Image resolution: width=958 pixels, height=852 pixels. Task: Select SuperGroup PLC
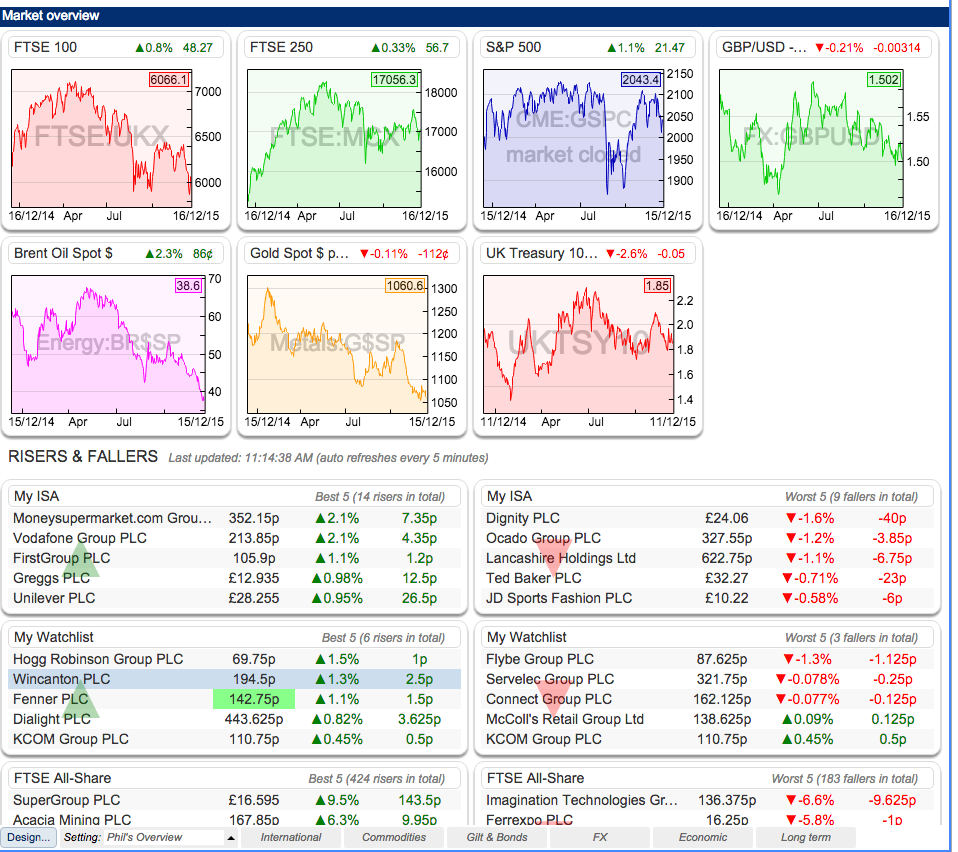[x=67, y=800]
